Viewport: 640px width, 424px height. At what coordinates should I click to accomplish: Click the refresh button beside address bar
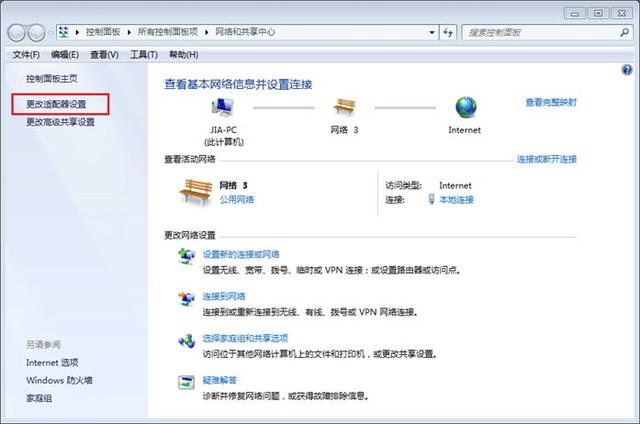(448, 32)
